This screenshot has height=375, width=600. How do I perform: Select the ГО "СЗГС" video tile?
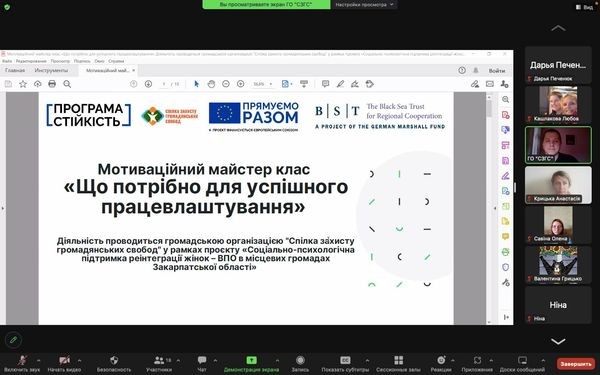(x=558, y=145)
